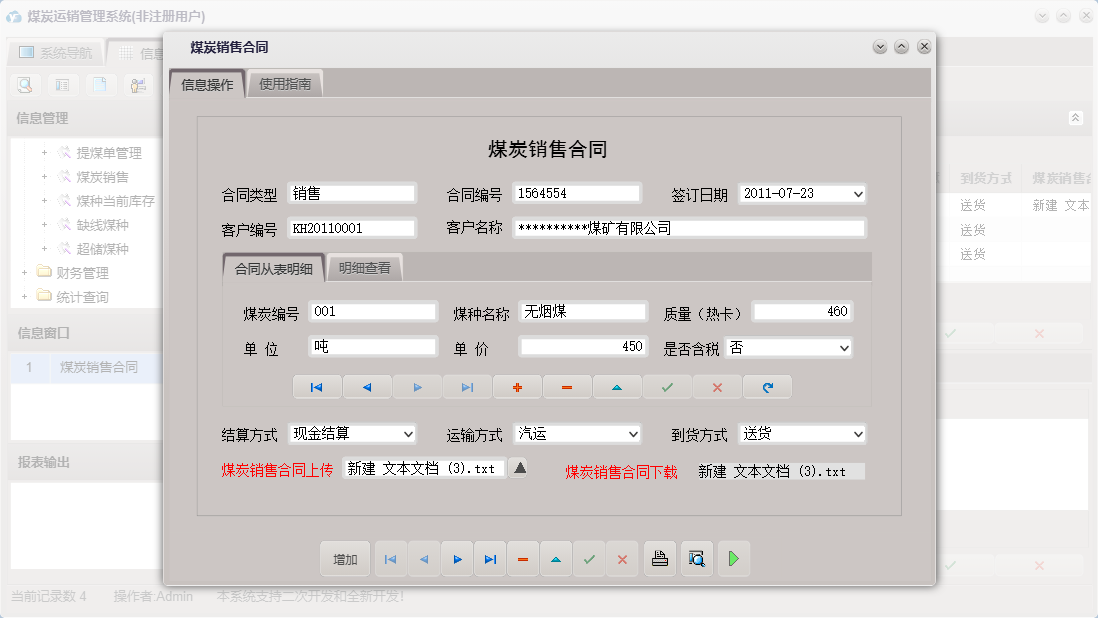
Task: Jump to first record using the first-record arrow
Action: coord(317,386)
